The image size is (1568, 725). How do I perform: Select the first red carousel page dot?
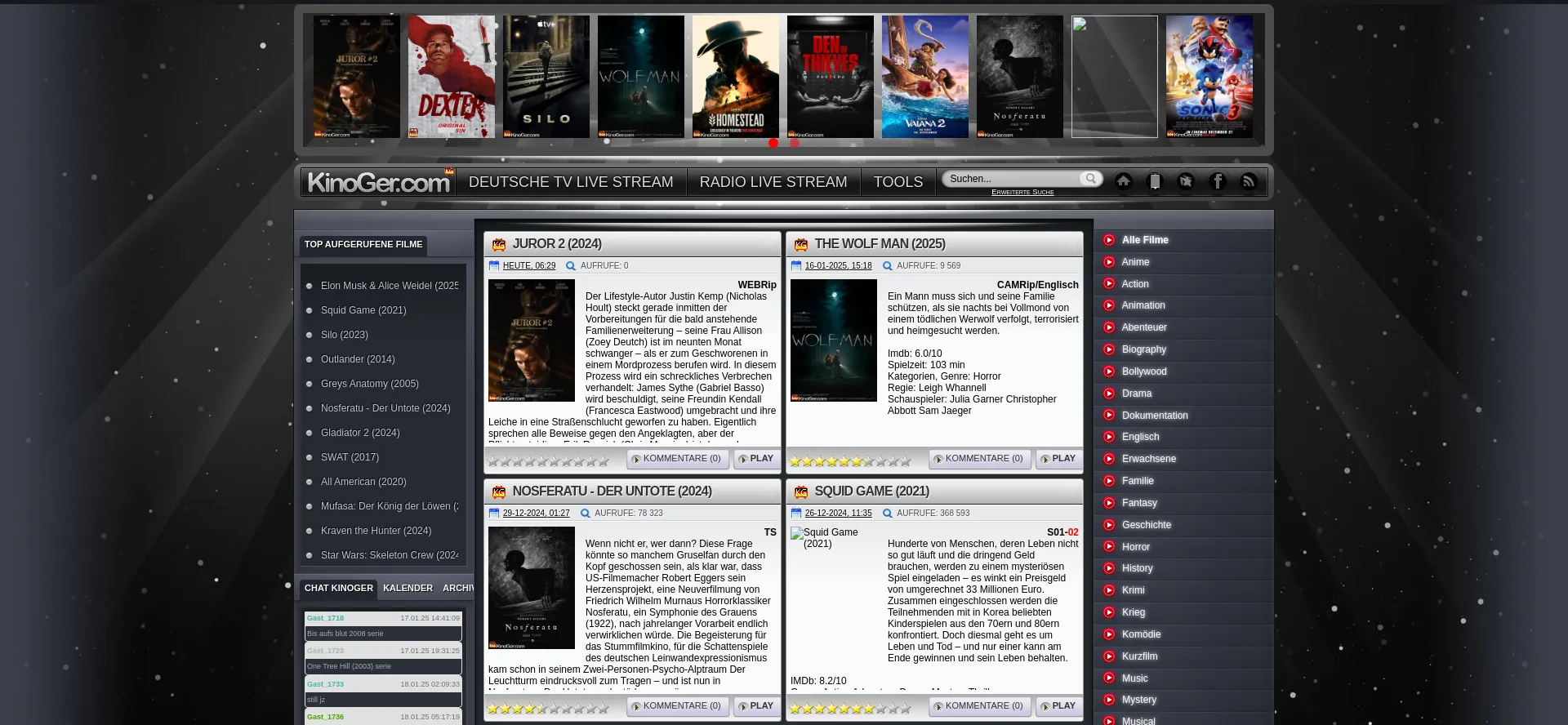coord(773,143)
